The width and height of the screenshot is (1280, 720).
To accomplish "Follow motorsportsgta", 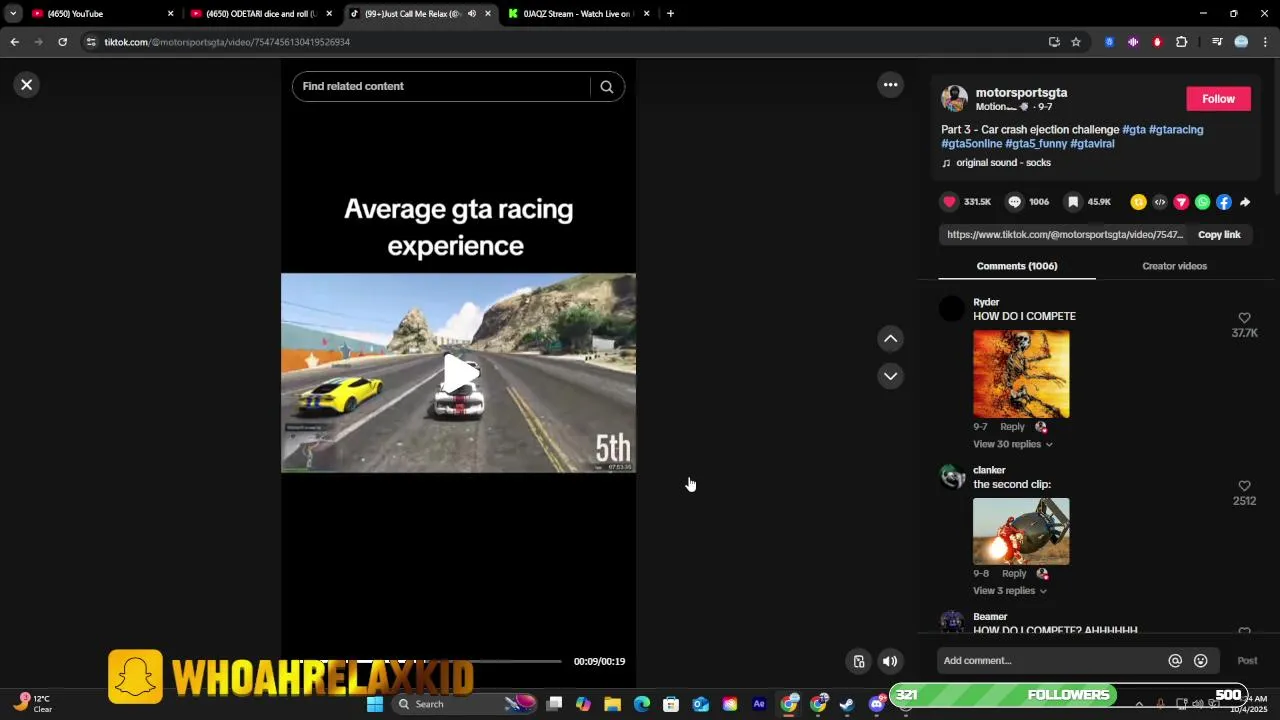I will coord(1218,99).
